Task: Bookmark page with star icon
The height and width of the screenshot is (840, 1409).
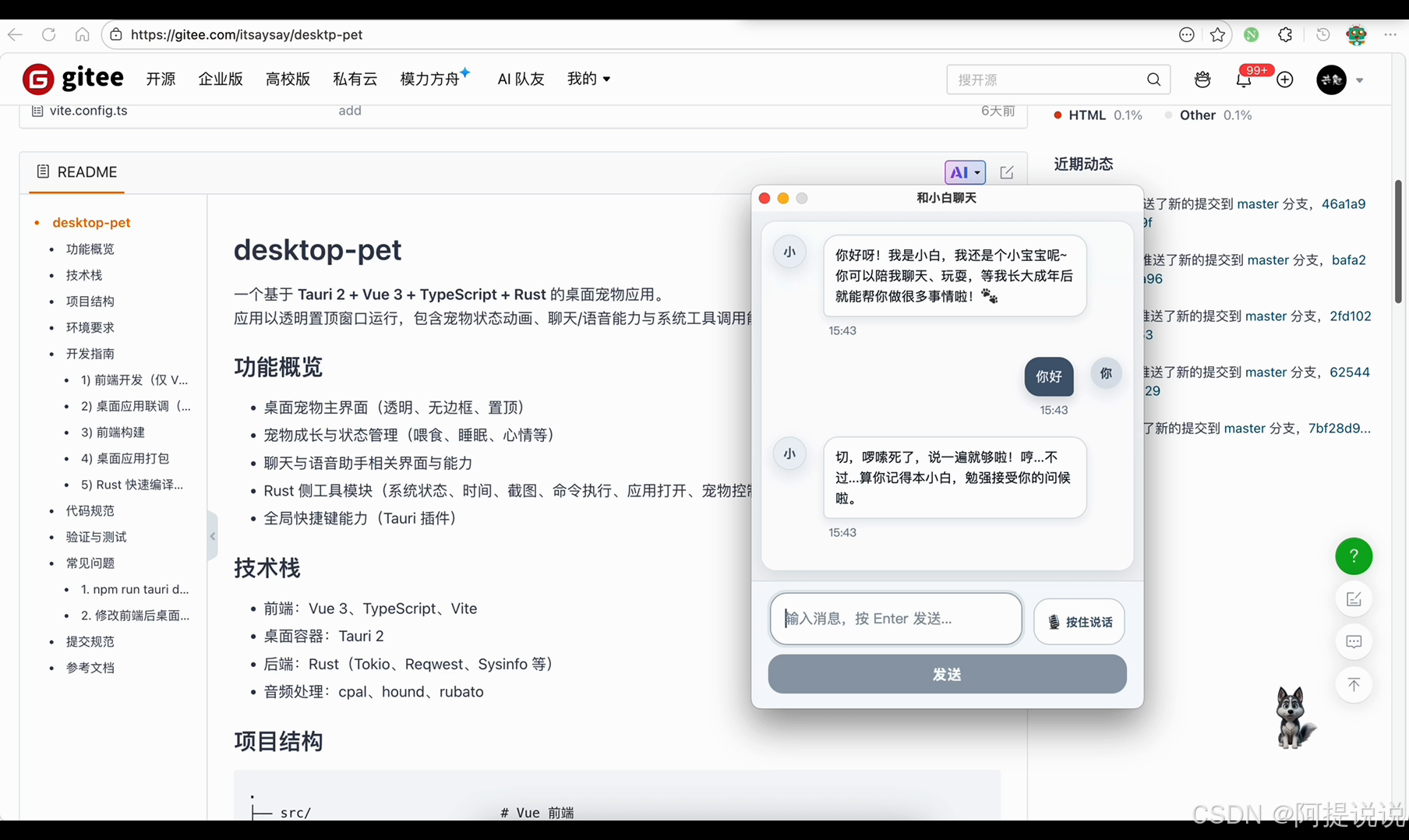Action: point(1218,34)
